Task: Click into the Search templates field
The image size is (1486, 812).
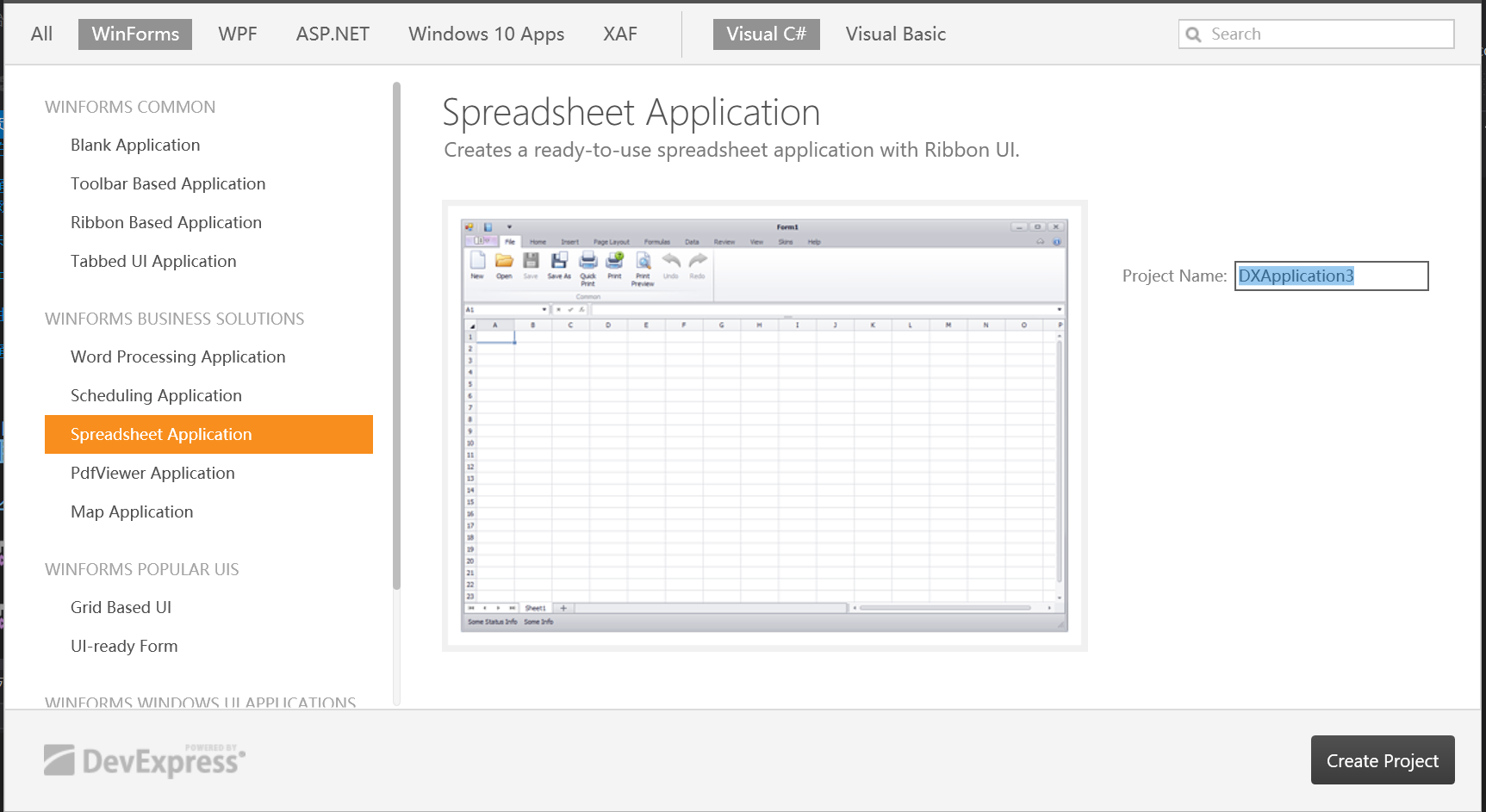Action: [x=1316, y=34]
